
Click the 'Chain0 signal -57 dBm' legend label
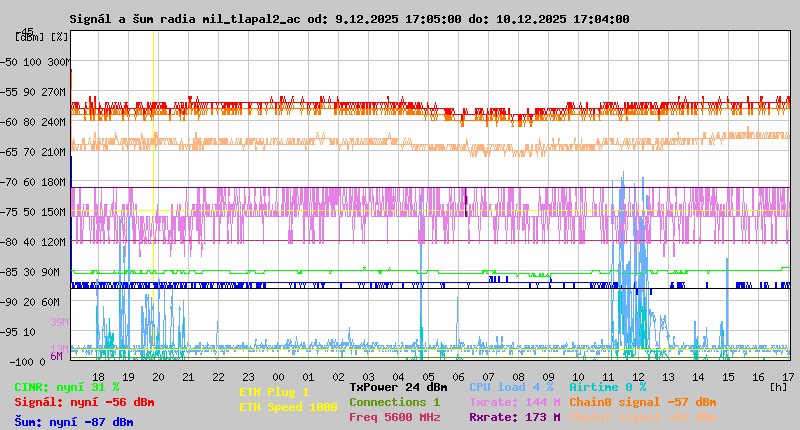[643, 402]
